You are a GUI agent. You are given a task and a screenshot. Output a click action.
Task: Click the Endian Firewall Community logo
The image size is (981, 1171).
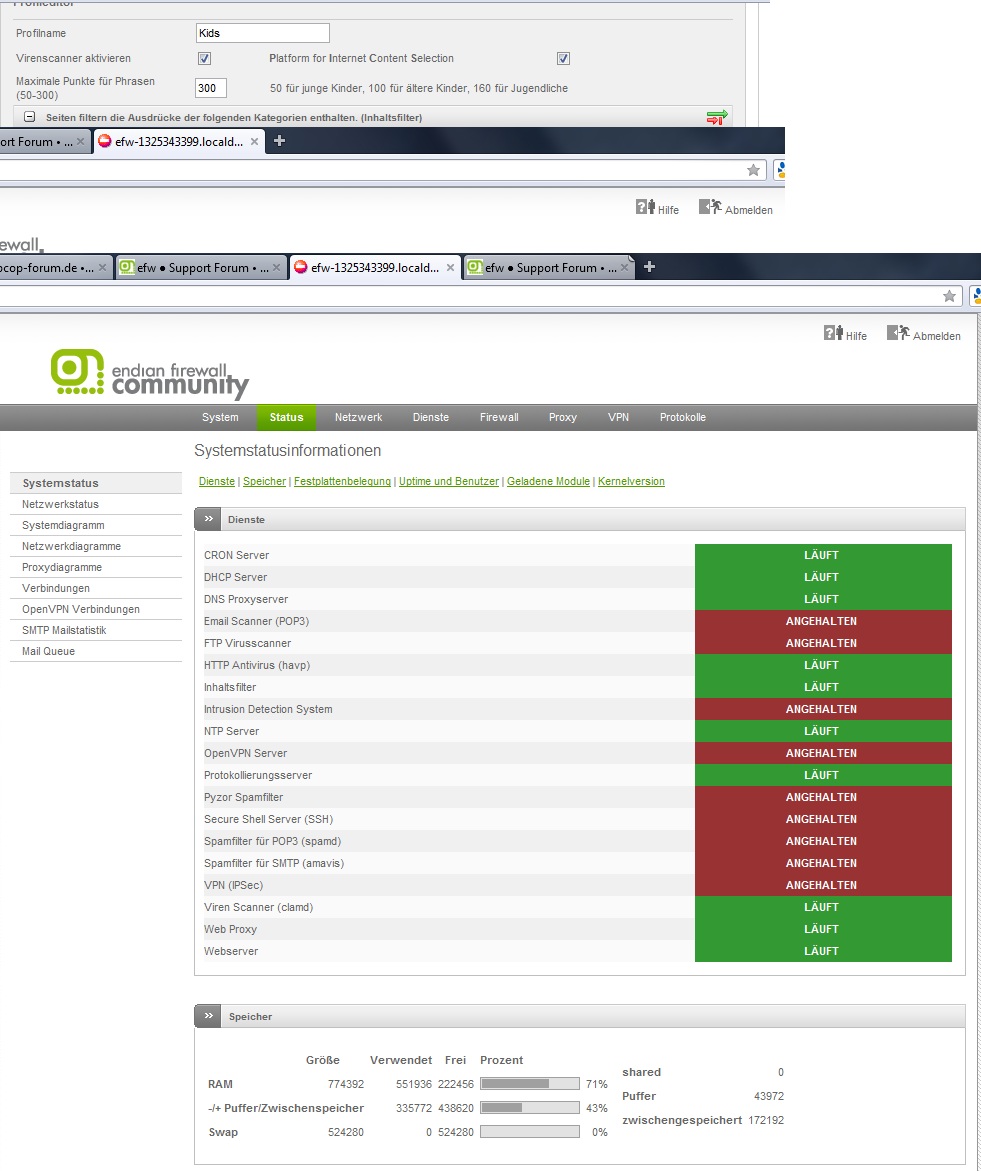point(150,374)
